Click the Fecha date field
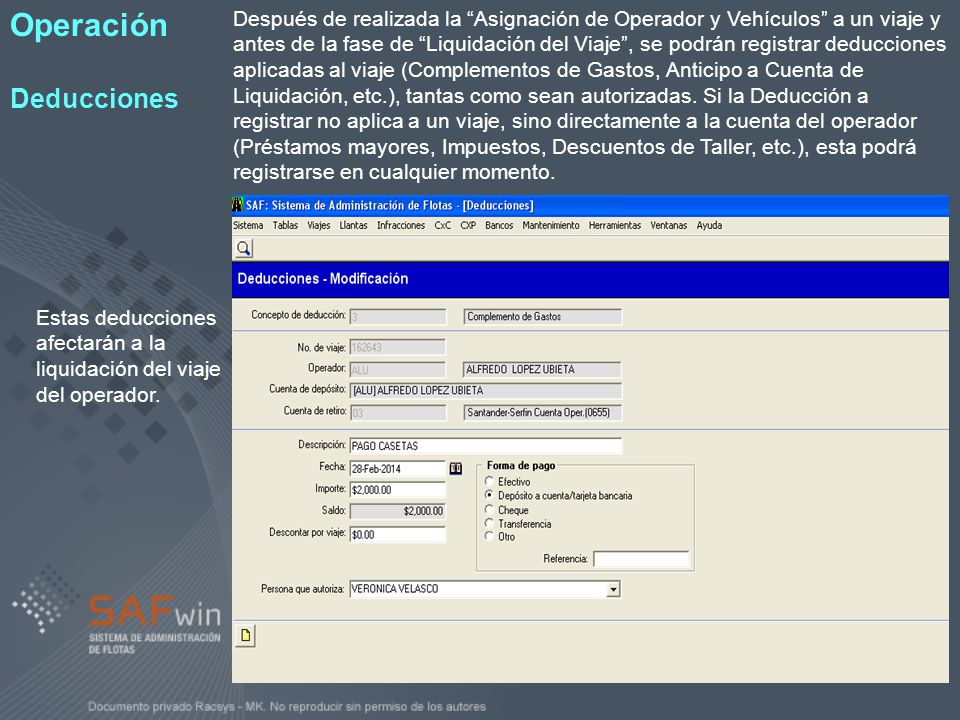The image size is (960, 720). pos(397,469)
